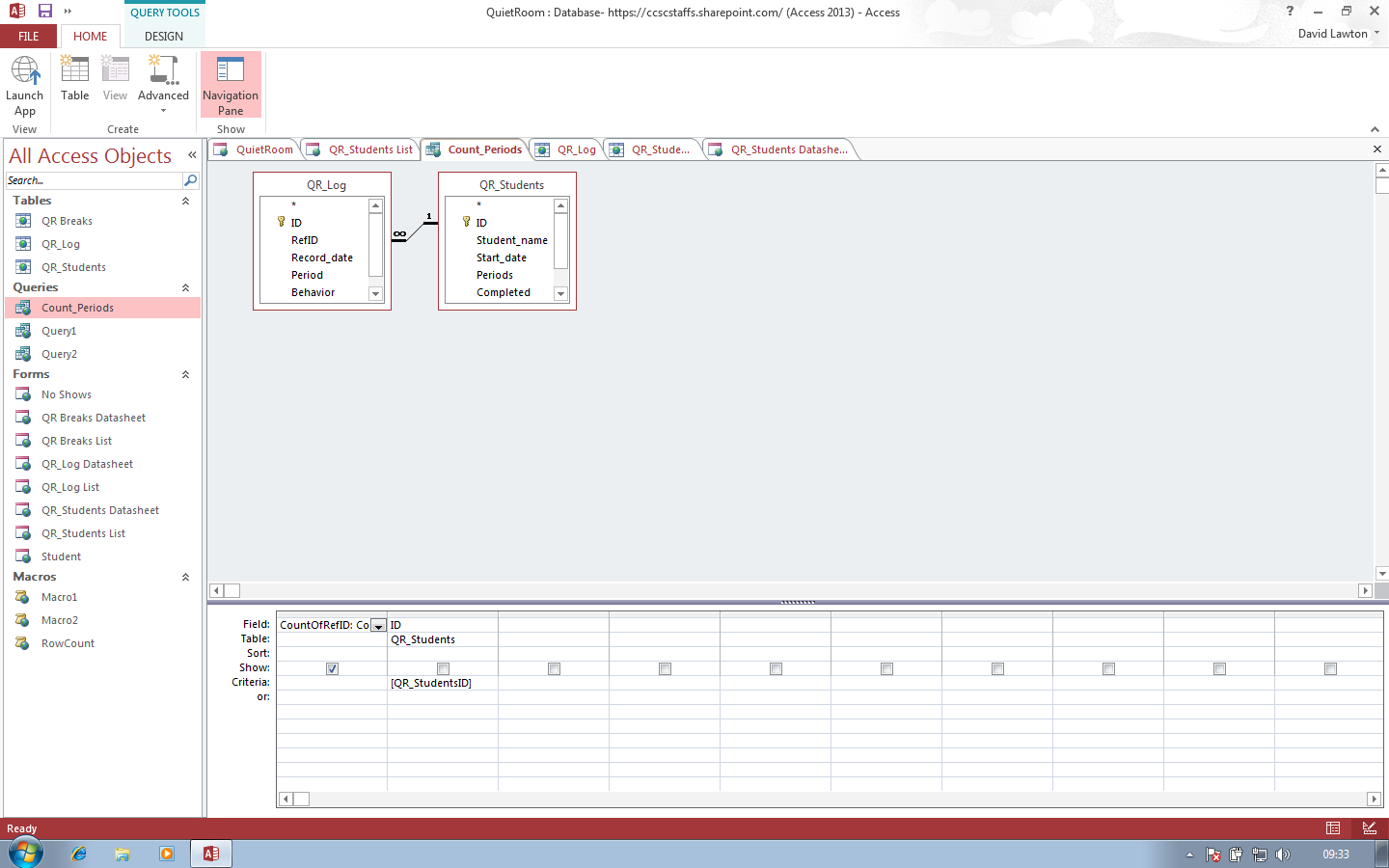Select RefID field in QR_Log table

click(x=305, y=240)
